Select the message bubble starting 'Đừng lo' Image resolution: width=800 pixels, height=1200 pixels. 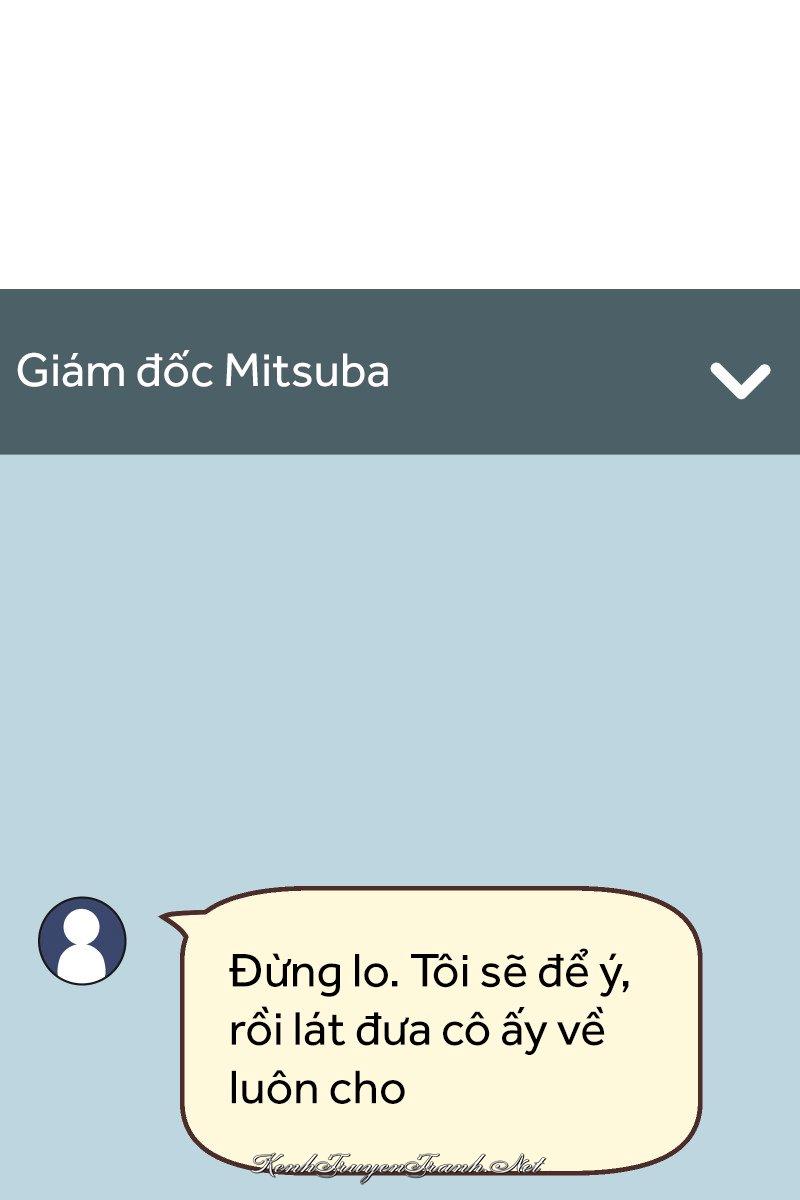440,1030
